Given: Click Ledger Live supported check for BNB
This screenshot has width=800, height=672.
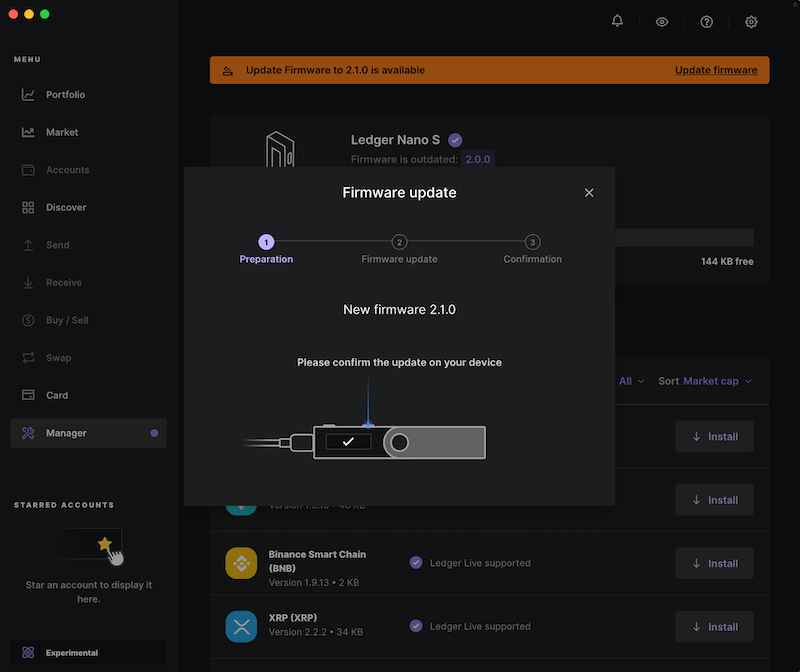Looking at the screenshot, I should tap(416, 563).
